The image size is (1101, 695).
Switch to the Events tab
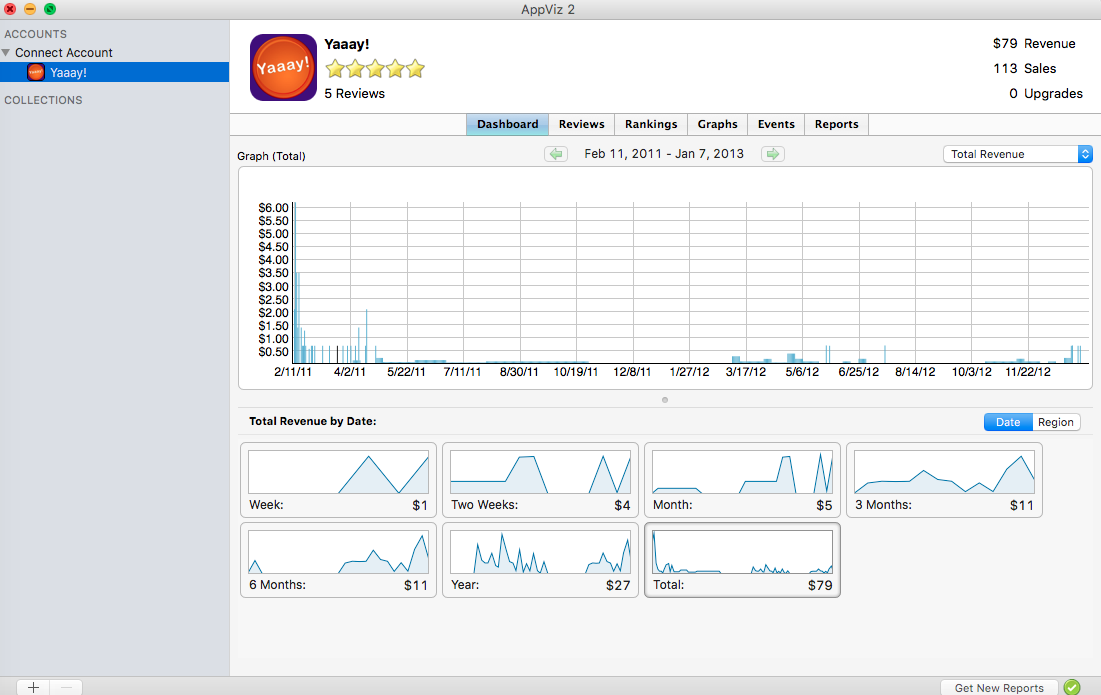776,124
